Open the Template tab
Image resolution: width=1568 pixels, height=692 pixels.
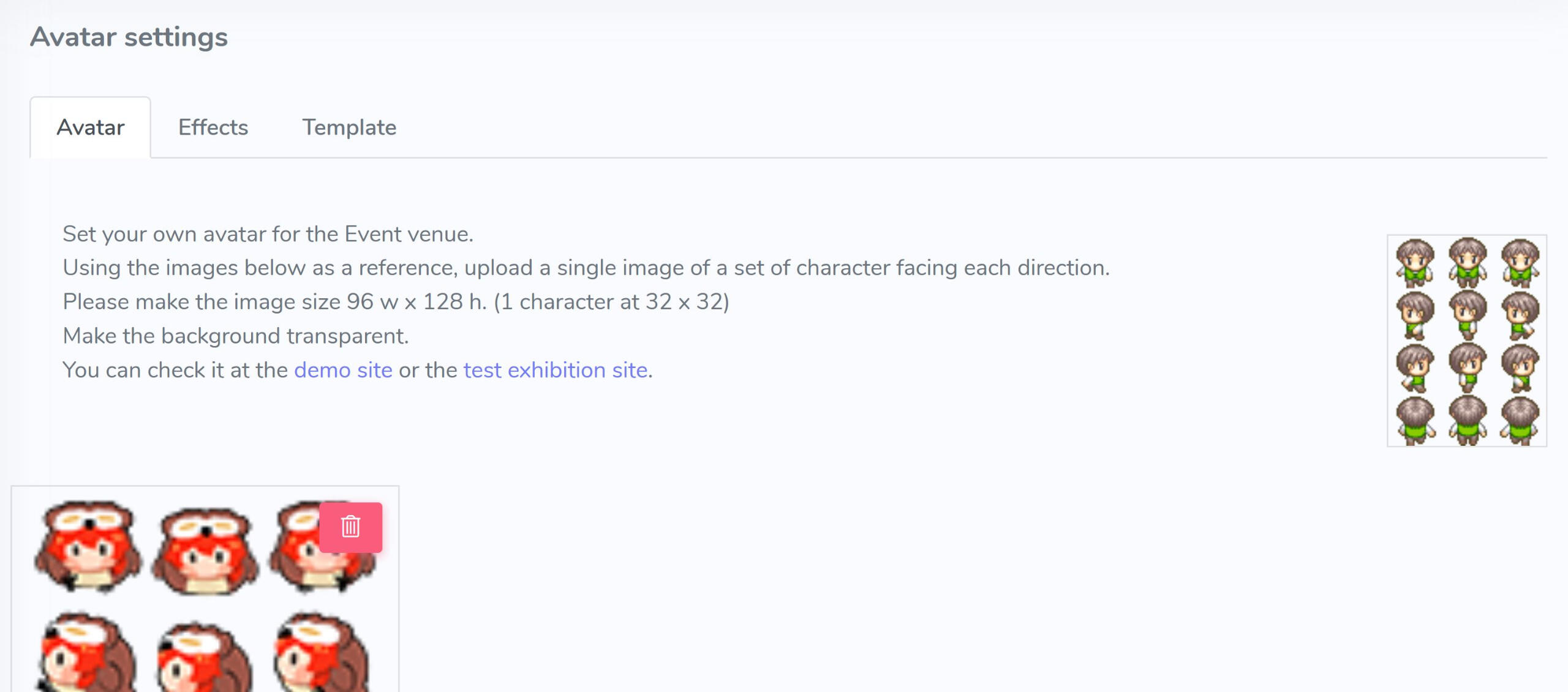coord(349,127)
